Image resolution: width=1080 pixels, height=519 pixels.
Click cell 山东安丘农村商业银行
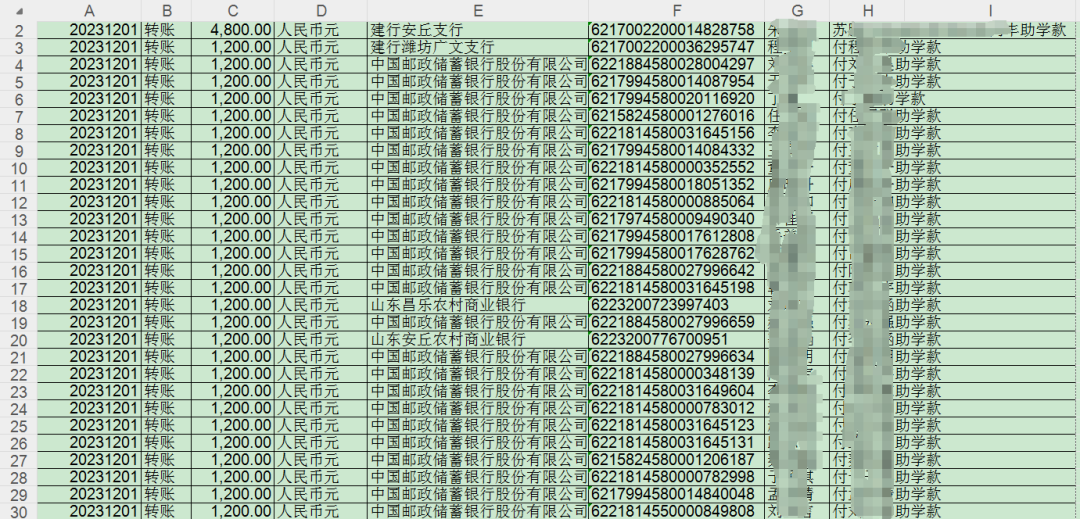[x=478, y=339]
